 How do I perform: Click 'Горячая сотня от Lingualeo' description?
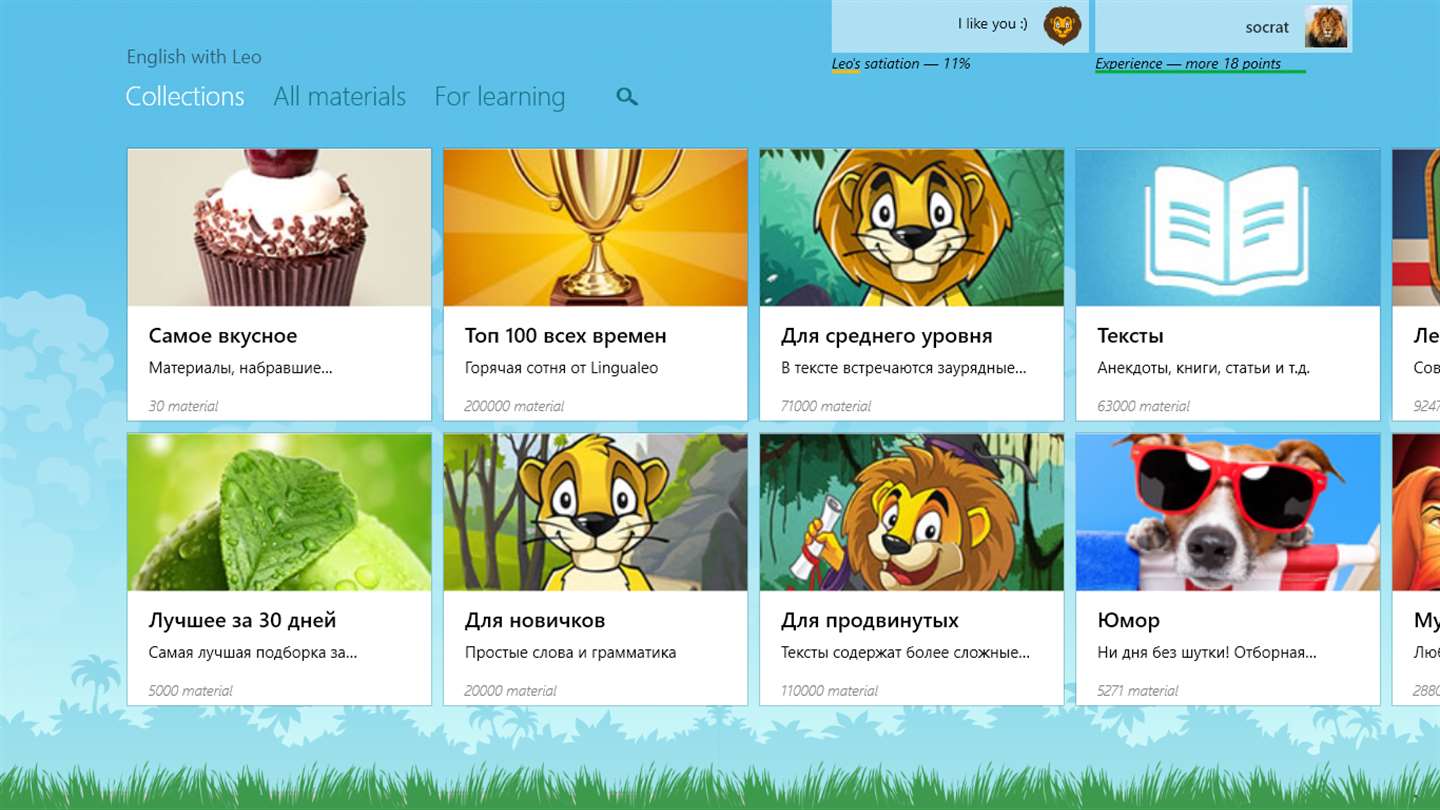562,368
